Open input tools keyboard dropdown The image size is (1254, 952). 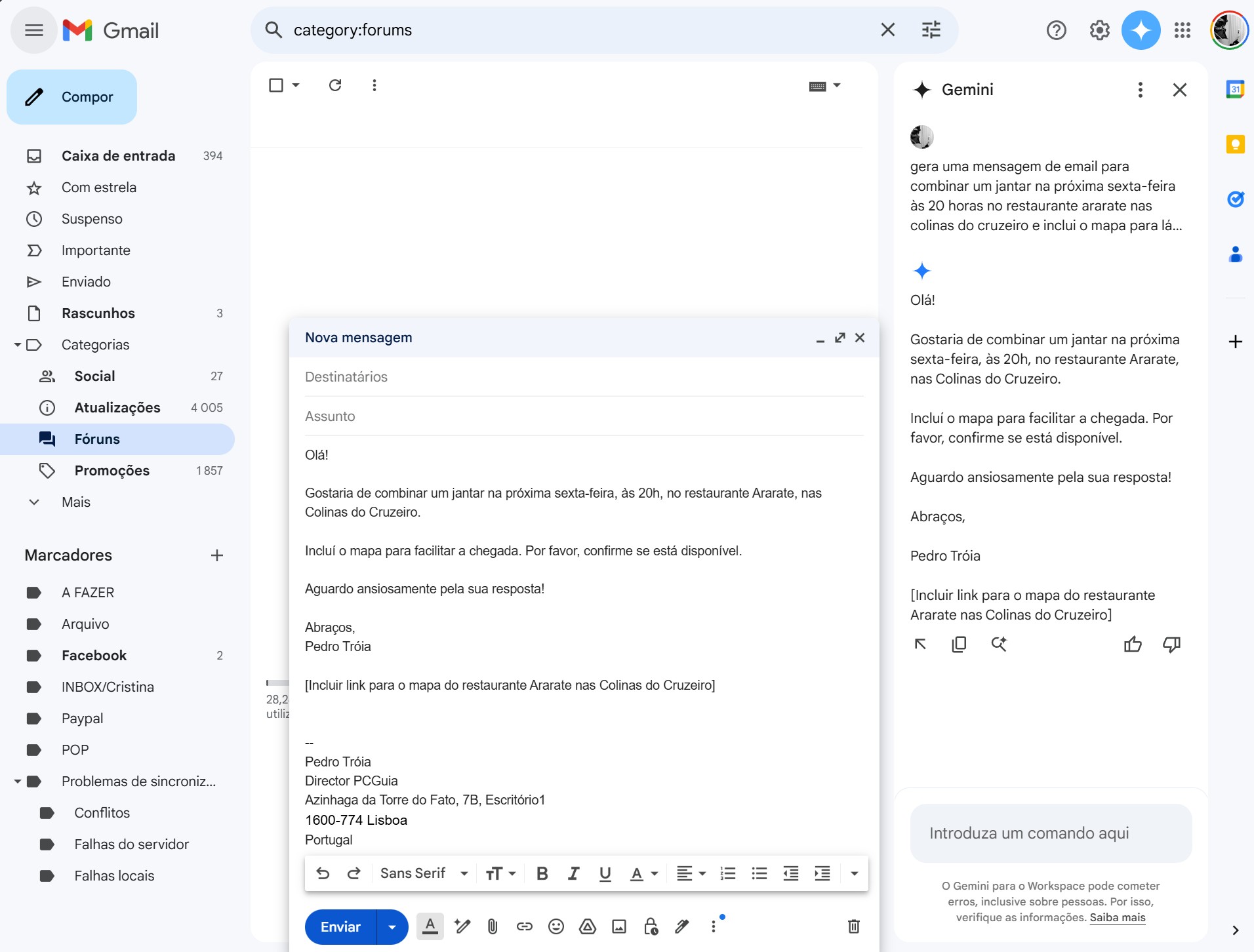(x=824, y=86)
